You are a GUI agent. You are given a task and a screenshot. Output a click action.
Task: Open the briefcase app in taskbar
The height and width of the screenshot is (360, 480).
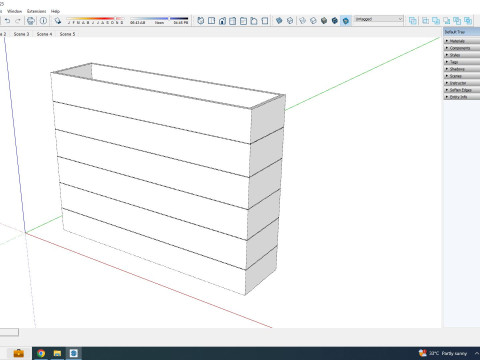coord(19,353)
